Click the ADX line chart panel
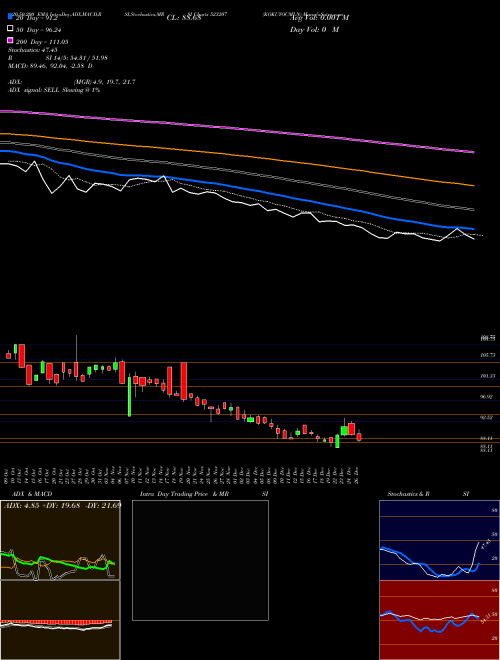 pos(60,540)
